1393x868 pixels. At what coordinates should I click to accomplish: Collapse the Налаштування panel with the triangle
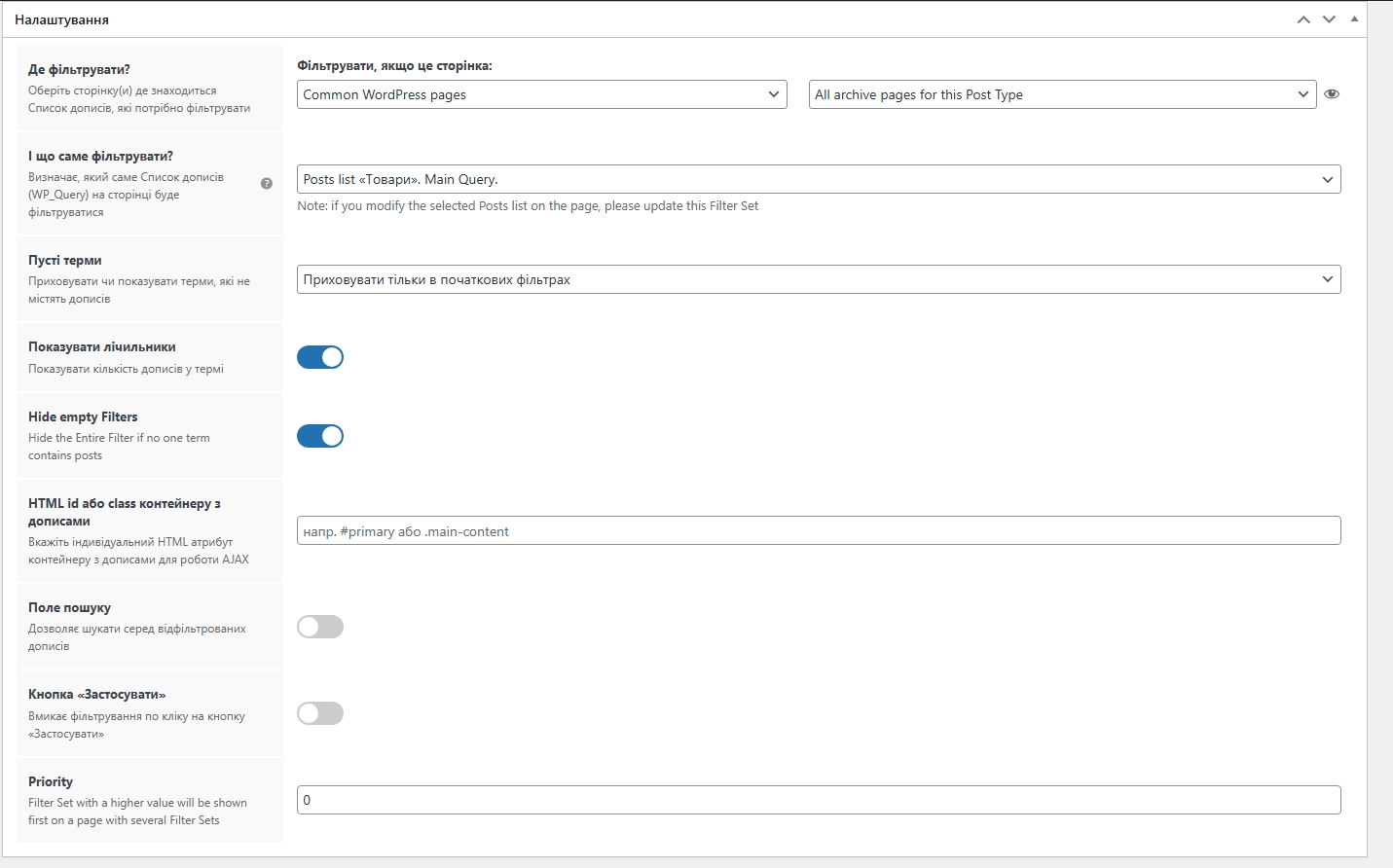(1354, 19)
